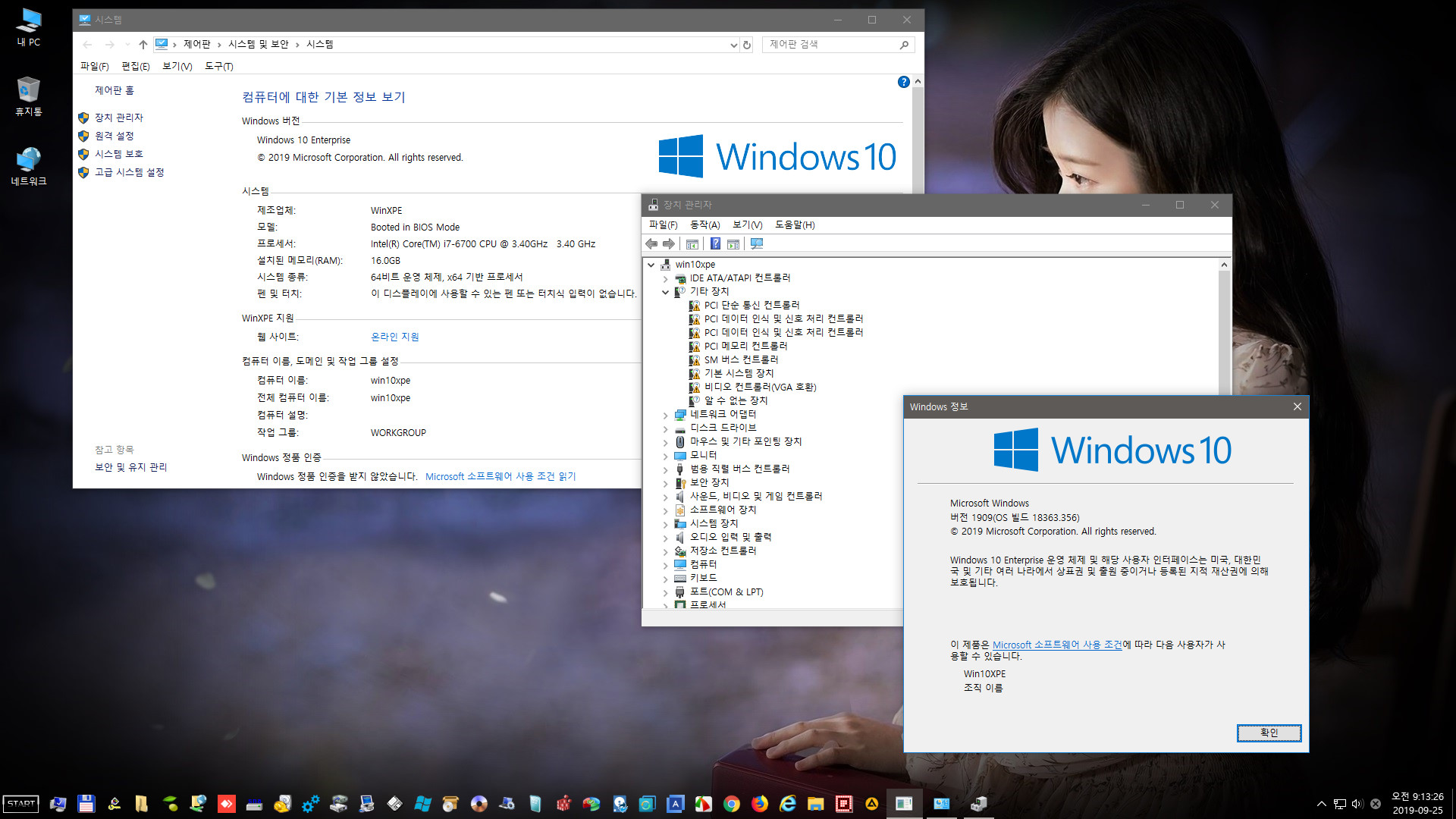Click the volume speaker icon in system tray
The width and height of the screenshot is (1456, 819).
pyautogui.click(x=1357, y=804)
